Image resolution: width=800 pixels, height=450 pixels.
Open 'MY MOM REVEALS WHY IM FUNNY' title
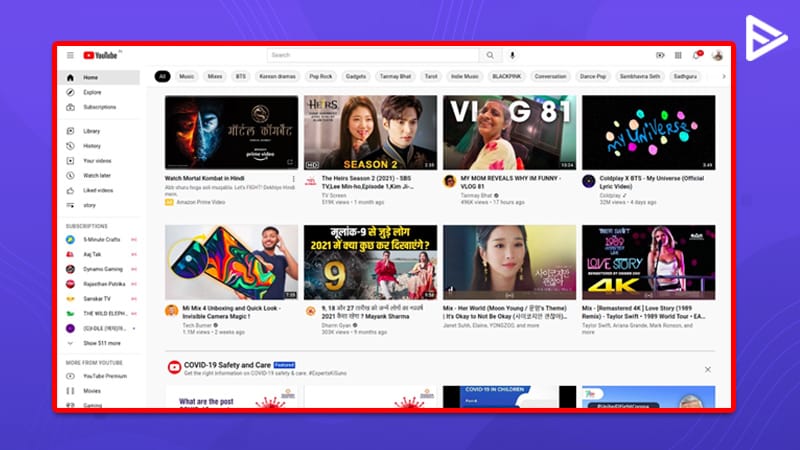point(510,182)
